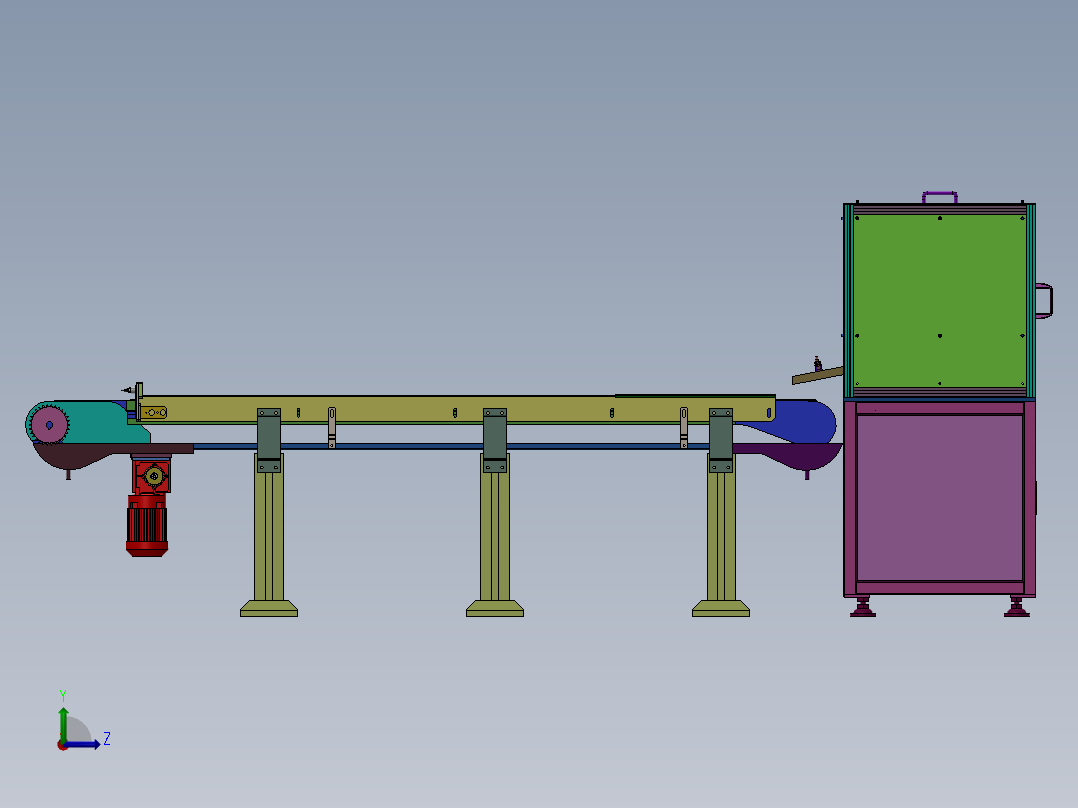1078x808 pixels.
Task: Select the blue lower belt return strip
Action: point(452,446)
